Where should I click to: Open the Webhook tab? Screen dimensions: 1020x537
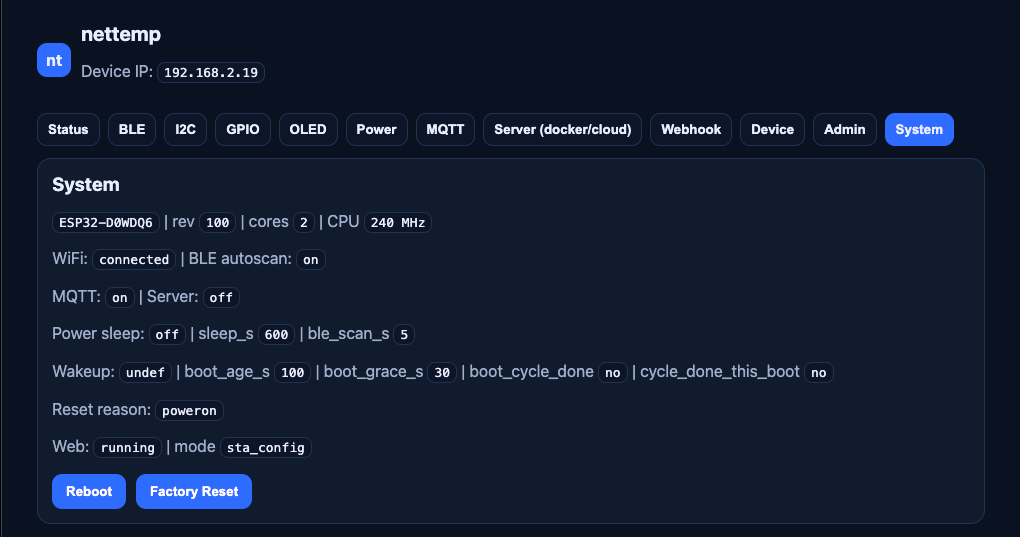(691, 130)
